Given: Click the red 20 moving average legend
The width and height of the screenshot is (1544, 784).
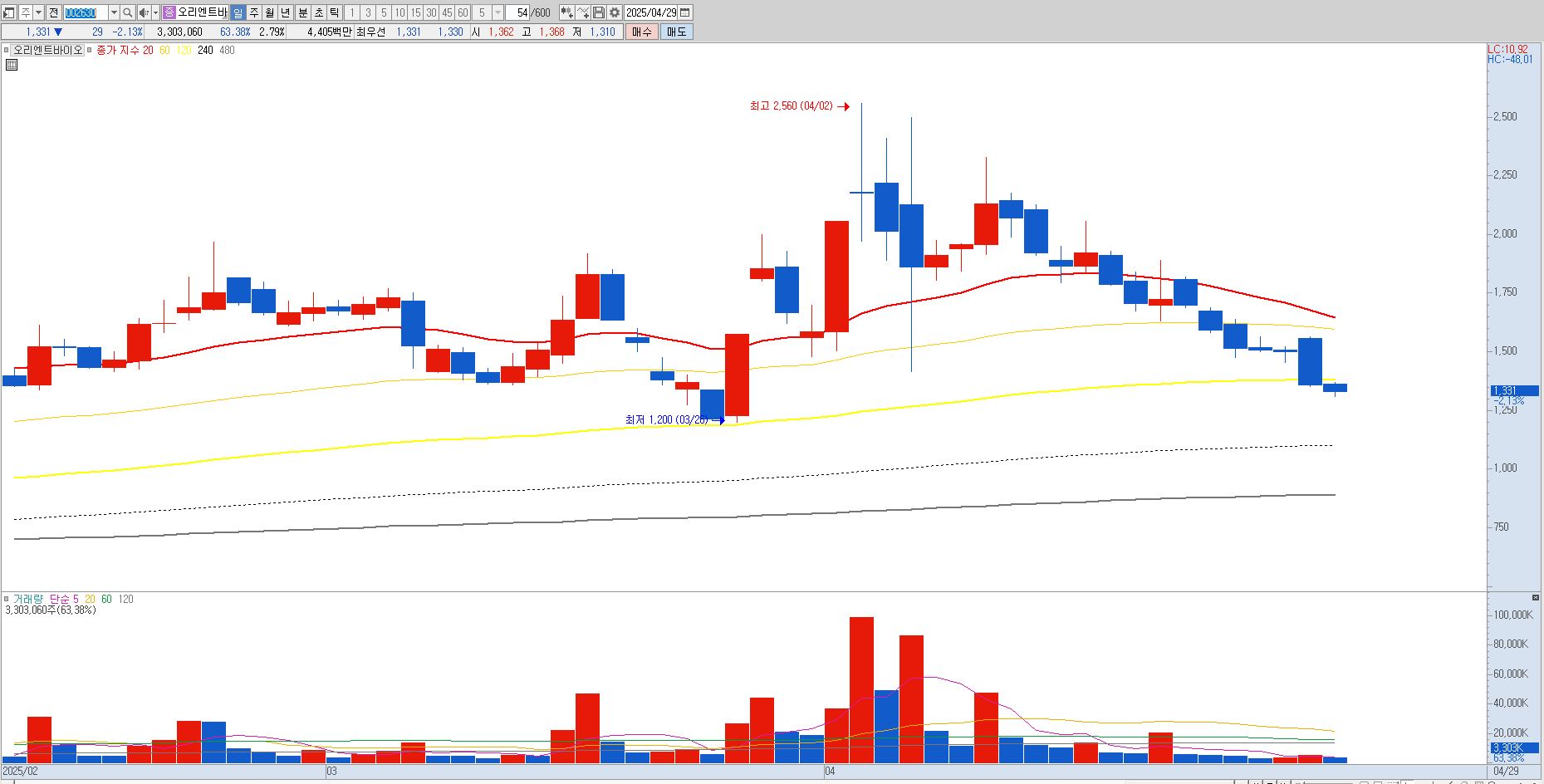Looking at the screenshot, I should pos(148,50).
